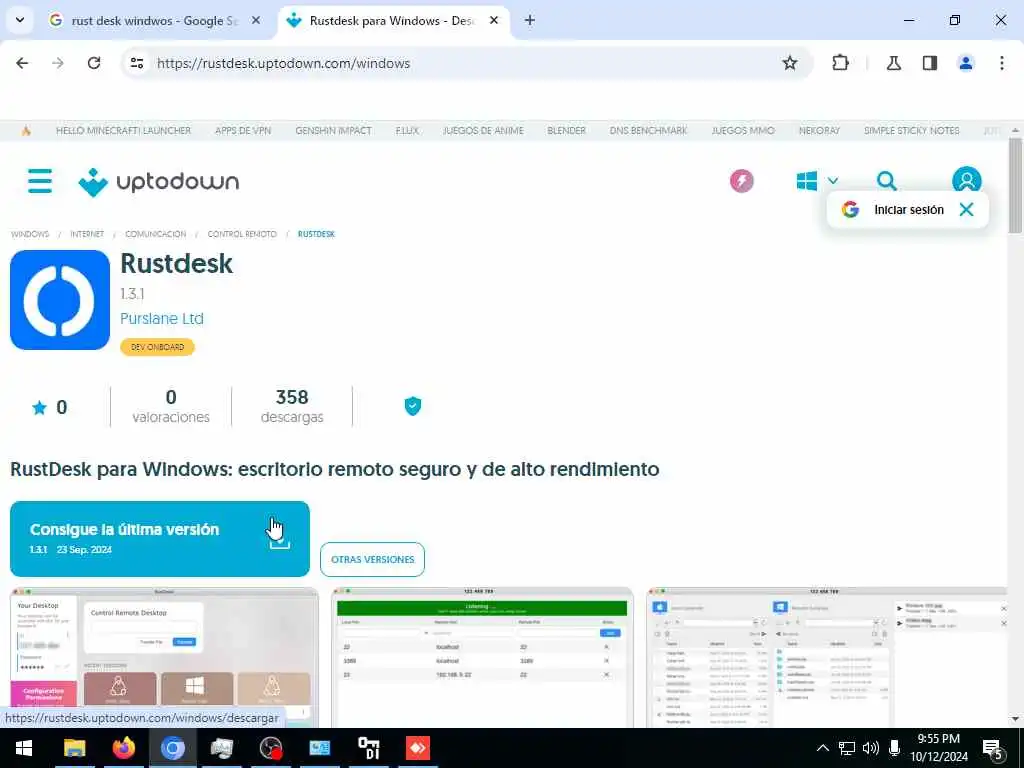Open BLENDER trending link
This screenshot has width=1024, height=768.
point(566,131)
